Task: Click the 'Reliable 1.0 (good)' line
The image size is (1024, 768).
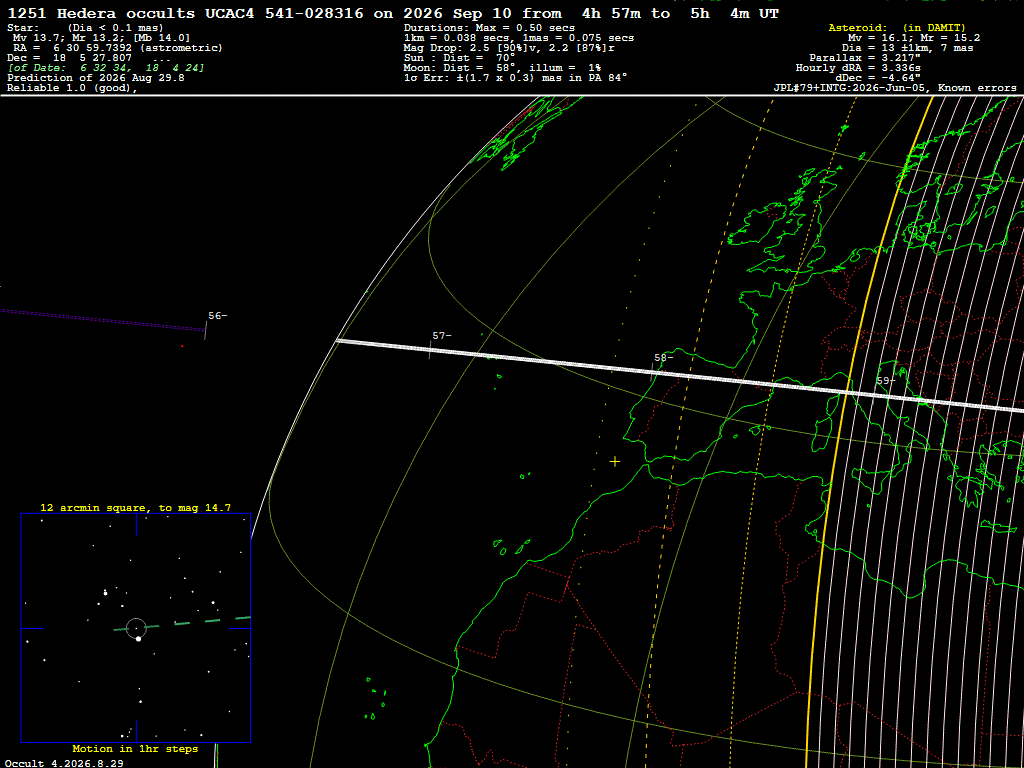Action: click(x=72, y=88)
